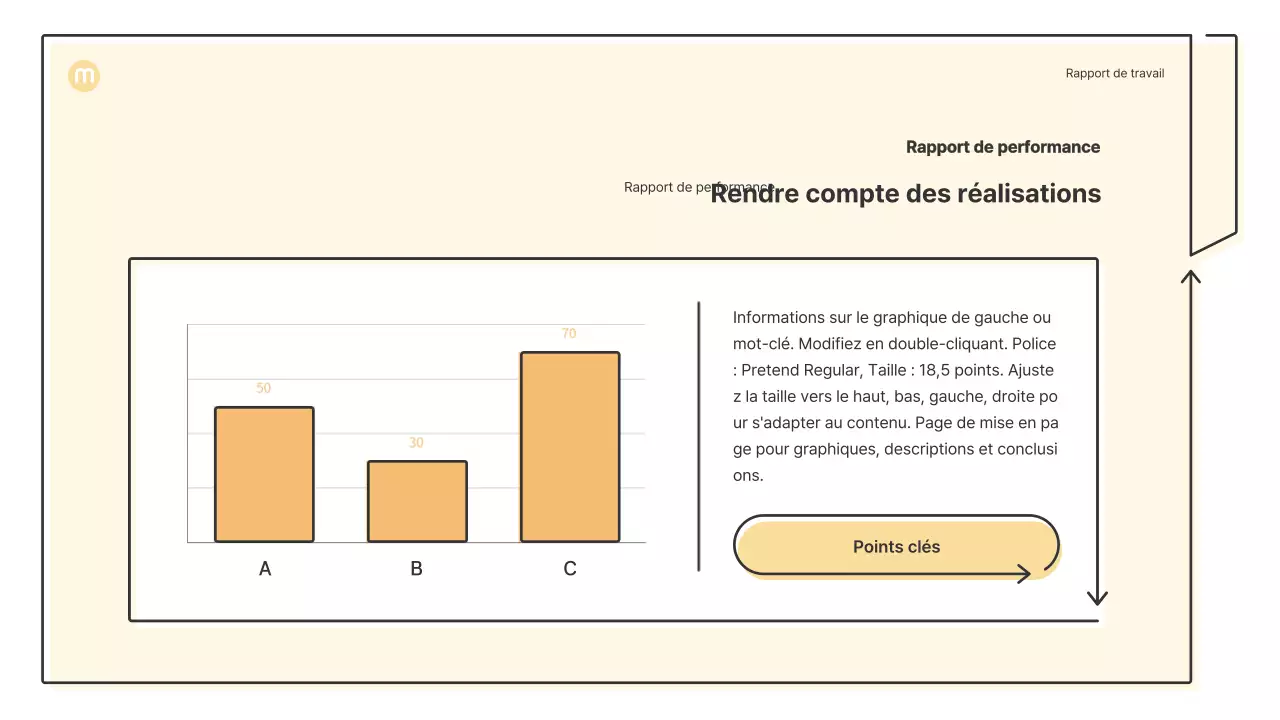Click the round orange "m" logo
The image size is (1280, 720).
coord(84,76)
